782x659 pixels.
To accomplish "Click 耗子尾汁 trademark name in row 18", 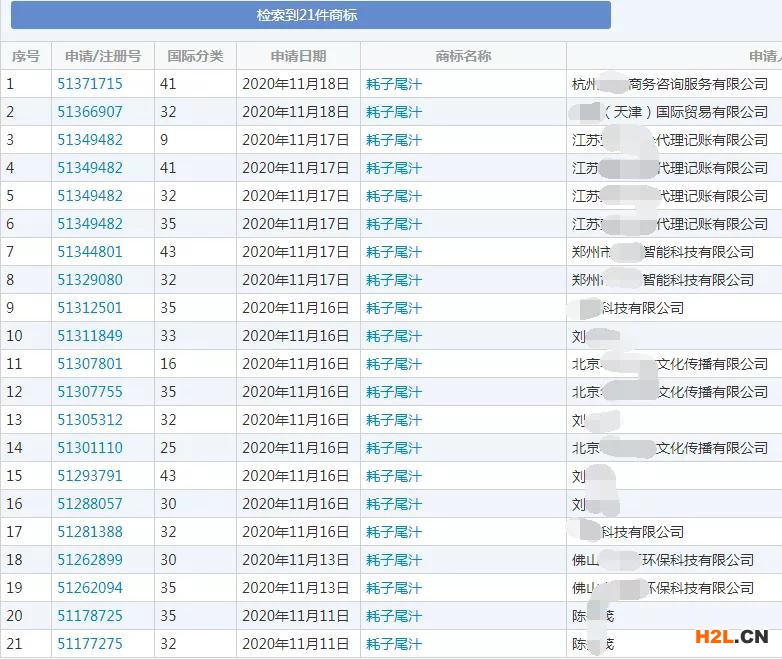I will point(394,560).
